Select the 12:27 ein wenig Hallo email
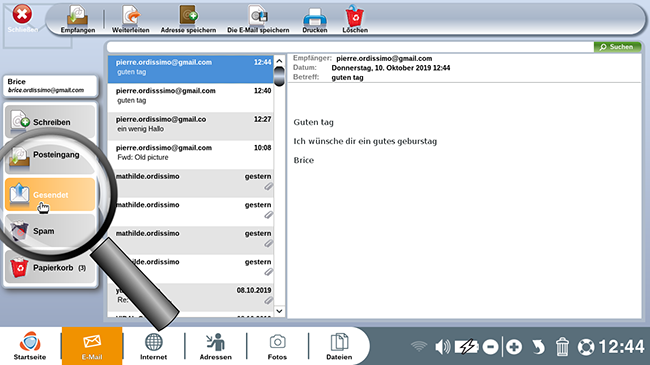Screen dimensions: 650x365 tap(190, 126)
